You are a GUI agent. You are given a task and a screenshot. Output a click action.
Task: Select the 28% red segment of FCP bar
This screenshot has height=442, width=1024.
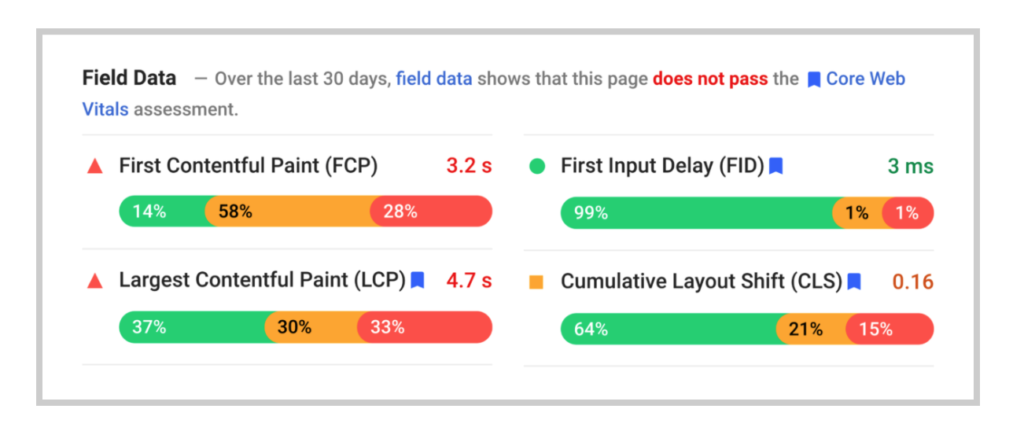coord(431,212)
